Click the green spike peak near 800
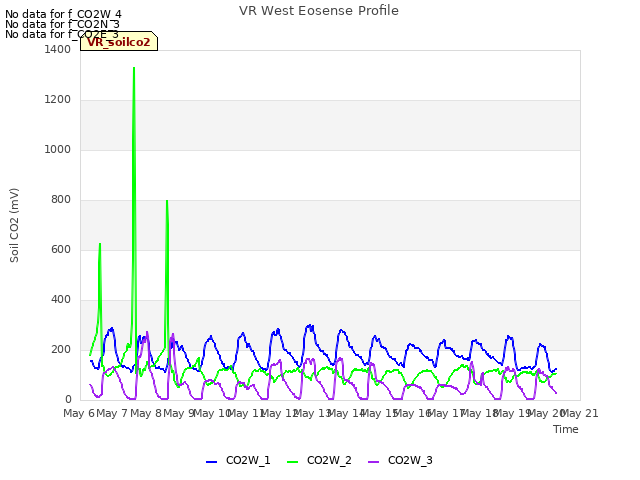 click(167, 201)
